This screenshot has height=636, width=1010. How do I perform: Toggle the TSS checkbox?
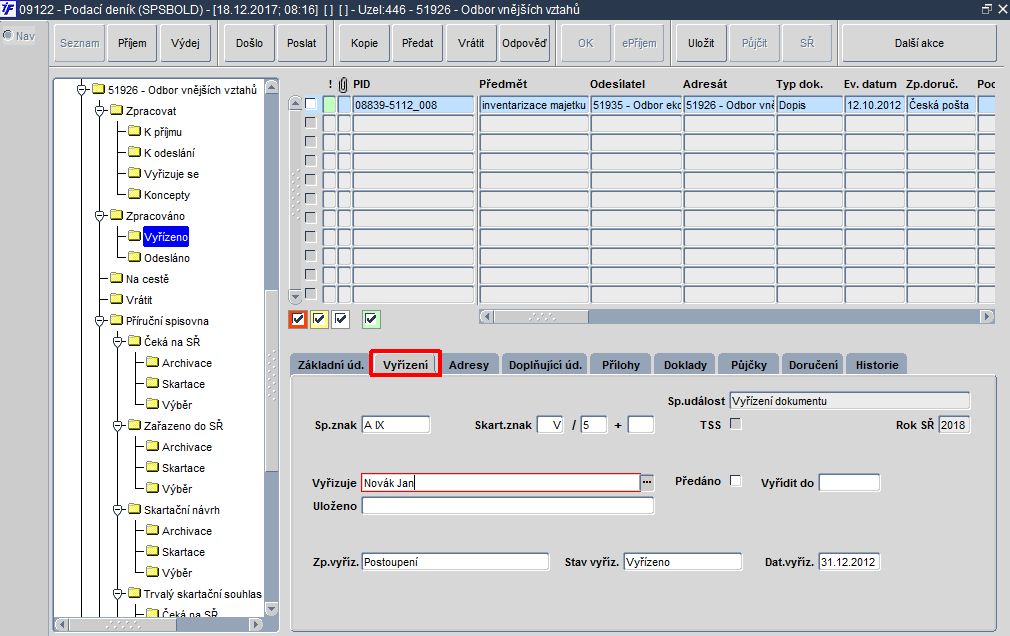point(736,424)
